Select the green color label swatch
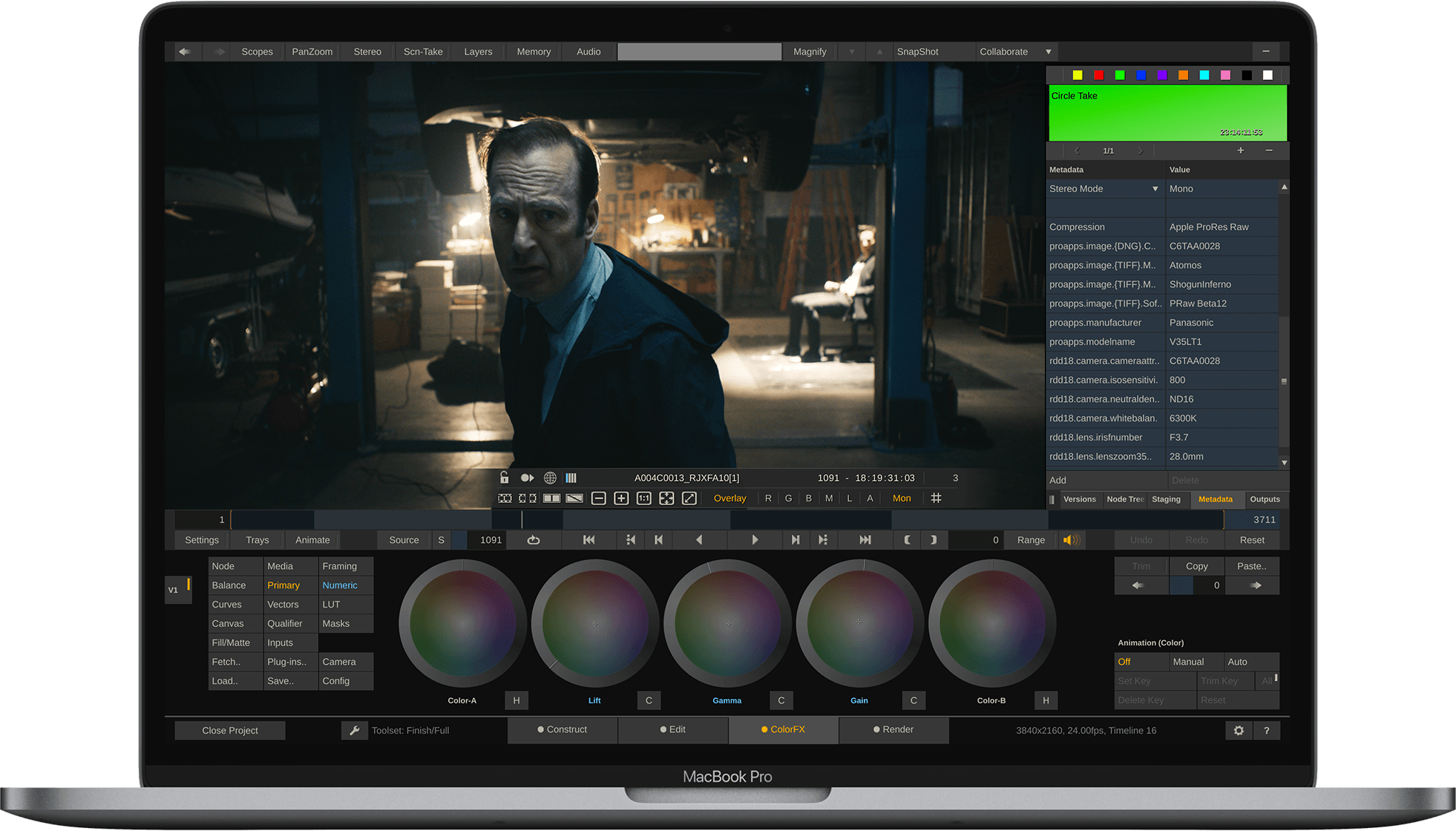Viewport: 1456px width, 831px height. tap(1120, 75)
